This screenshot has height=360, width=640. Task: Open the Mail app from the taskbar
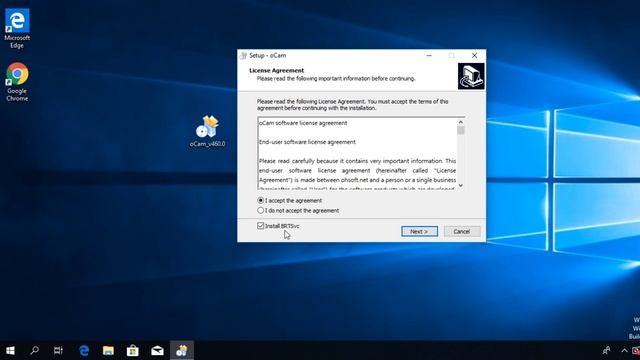pyautogui.click(x=157, y=350)
